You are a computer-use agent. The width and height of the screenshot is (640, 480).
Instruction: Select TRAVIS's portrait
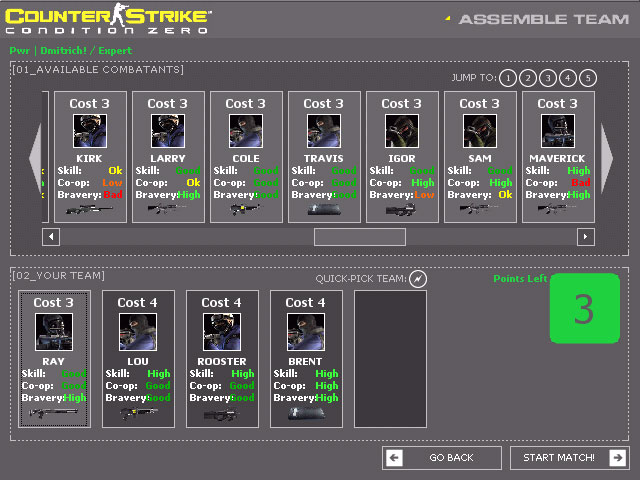[x=324, y=131]
